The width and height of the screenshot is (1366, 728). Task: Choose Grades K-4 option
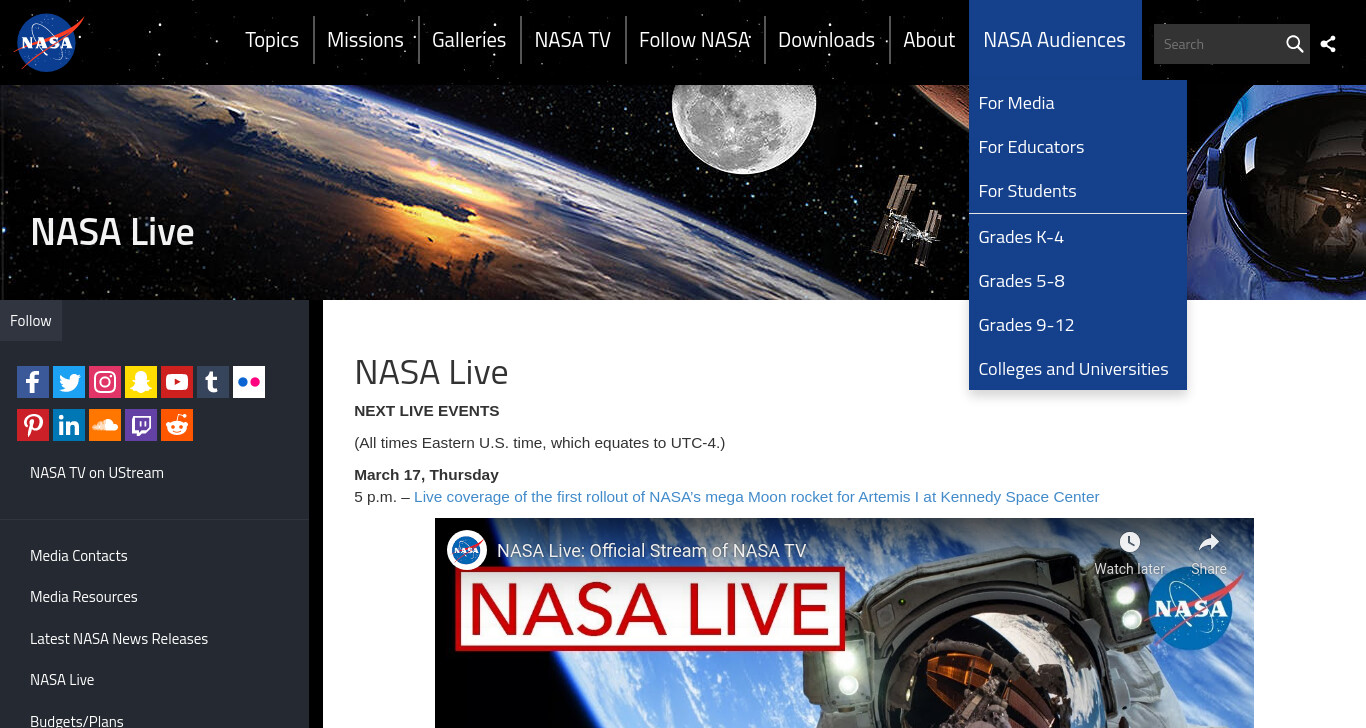point(1078,237)
